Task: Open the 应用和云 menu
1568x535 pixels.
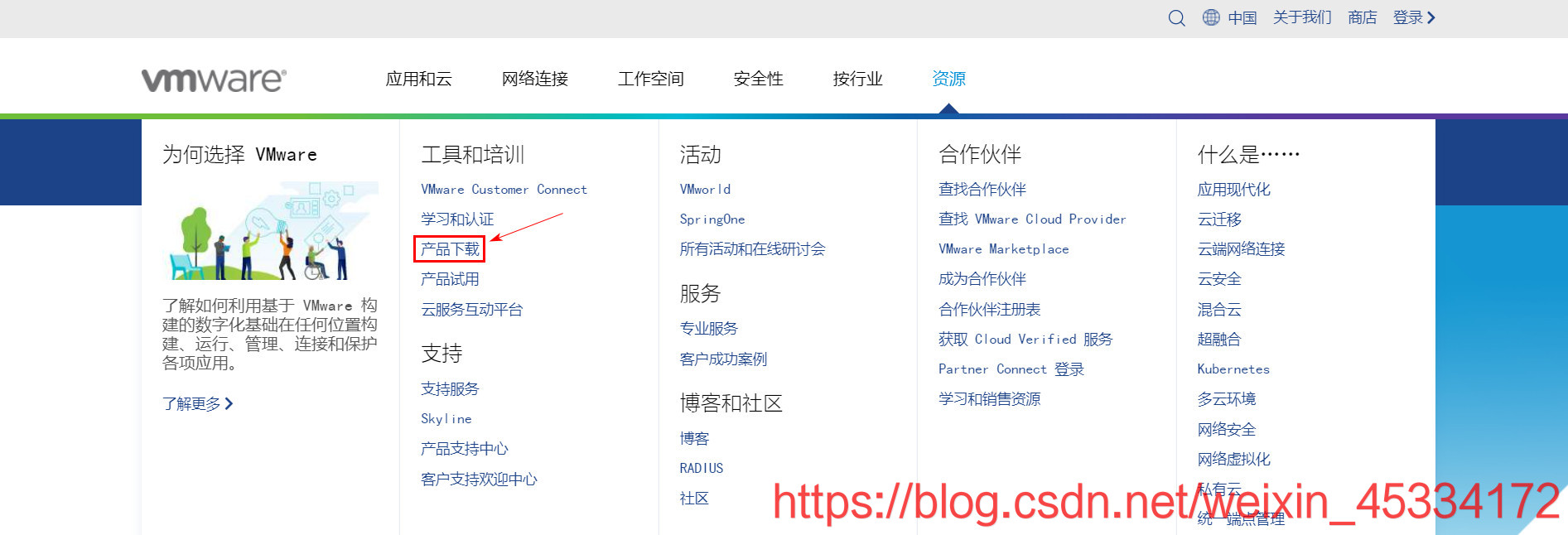Action: point(418,79)
